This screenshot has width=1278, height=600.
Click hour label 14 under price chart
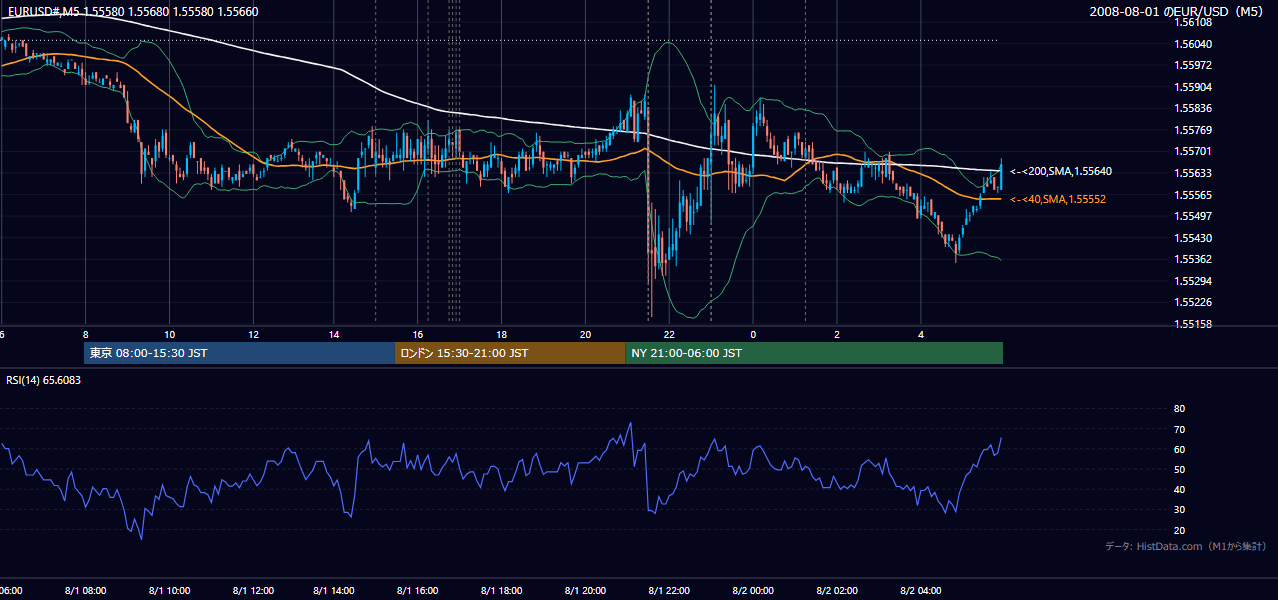[x=335, y=334]
